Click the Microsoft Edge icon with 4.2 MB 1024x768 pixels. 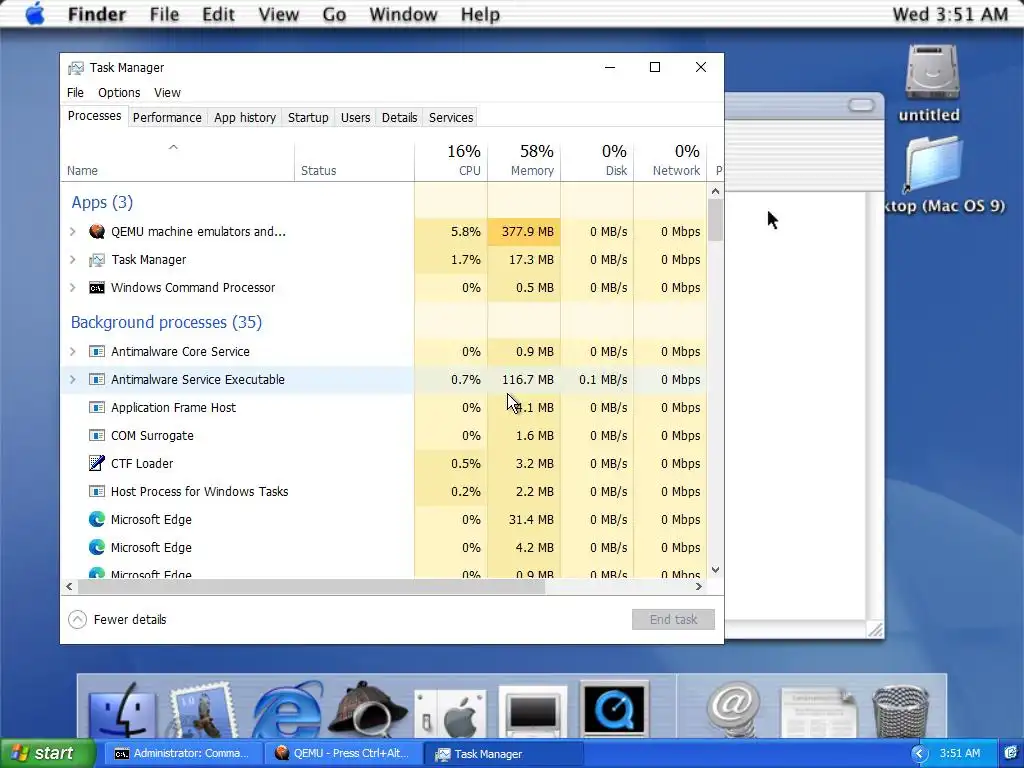point(97,547)
